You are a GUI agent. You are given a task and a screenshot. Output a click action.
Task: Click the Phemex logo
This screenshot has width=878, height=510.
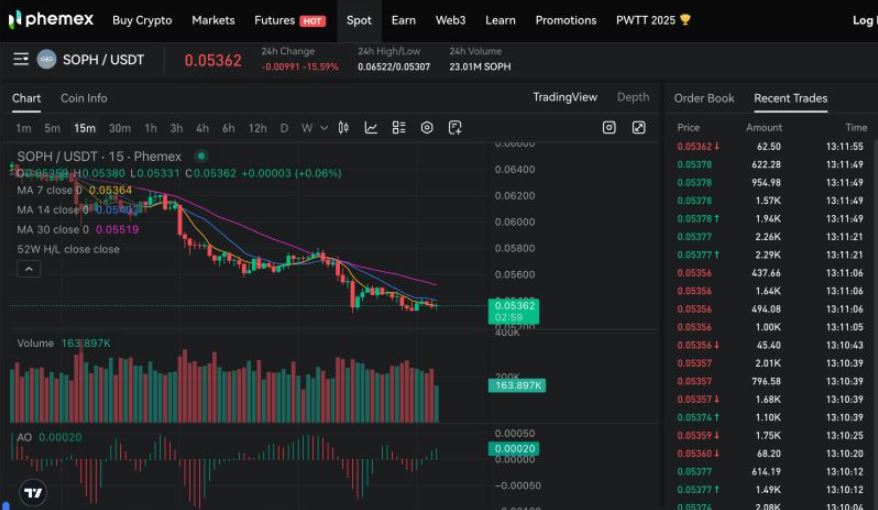(x=51, y=20)
